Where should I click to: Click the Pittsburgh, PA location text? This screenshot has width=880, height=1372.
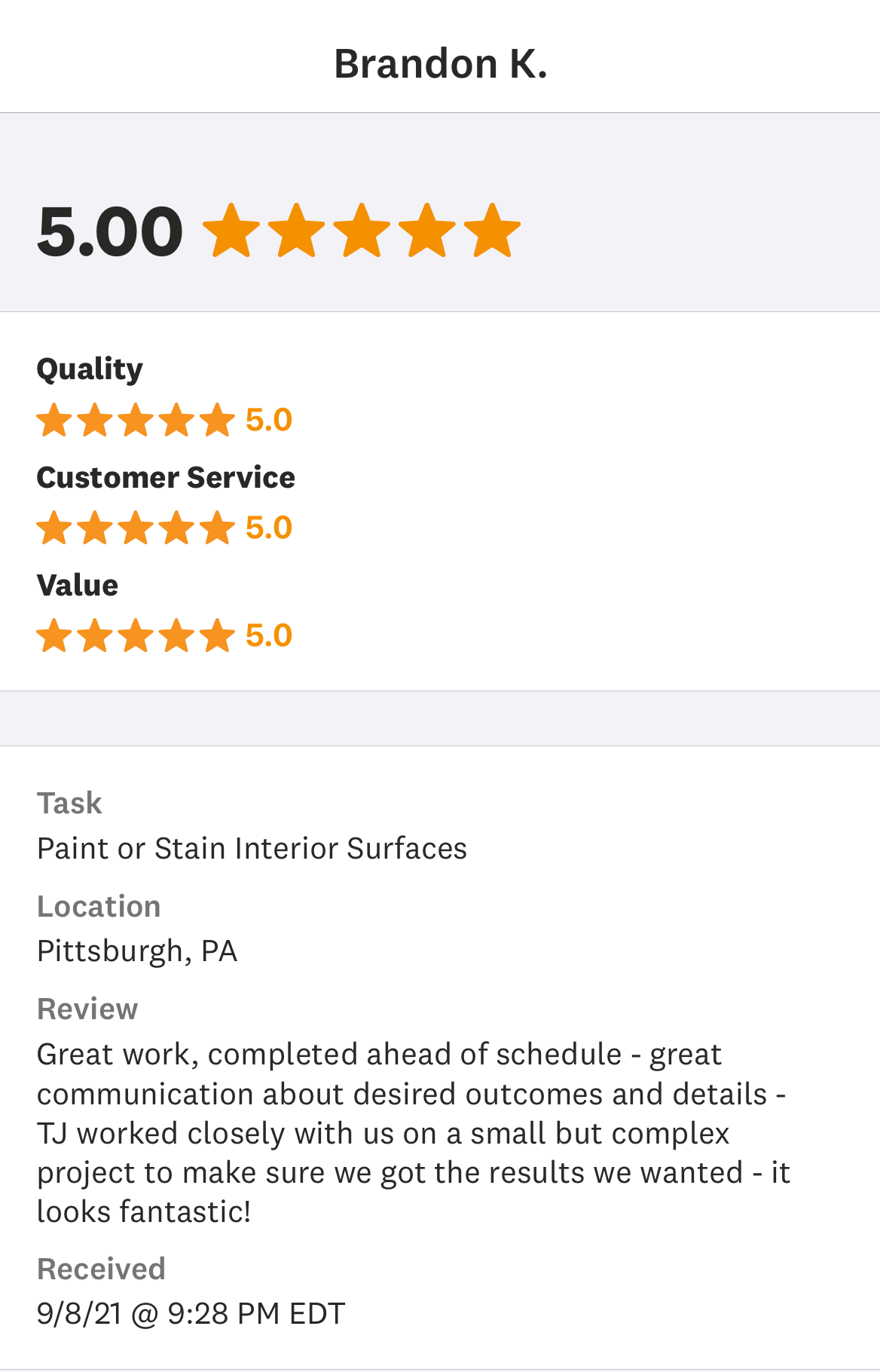[137, 951]
